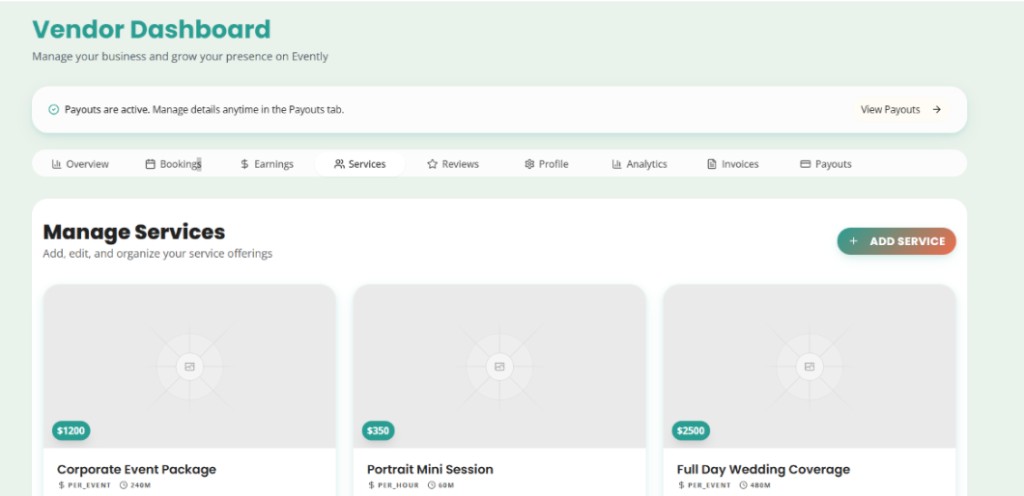
Task: Click the Vendor Dashboard heading
Action: coord(152,29)
